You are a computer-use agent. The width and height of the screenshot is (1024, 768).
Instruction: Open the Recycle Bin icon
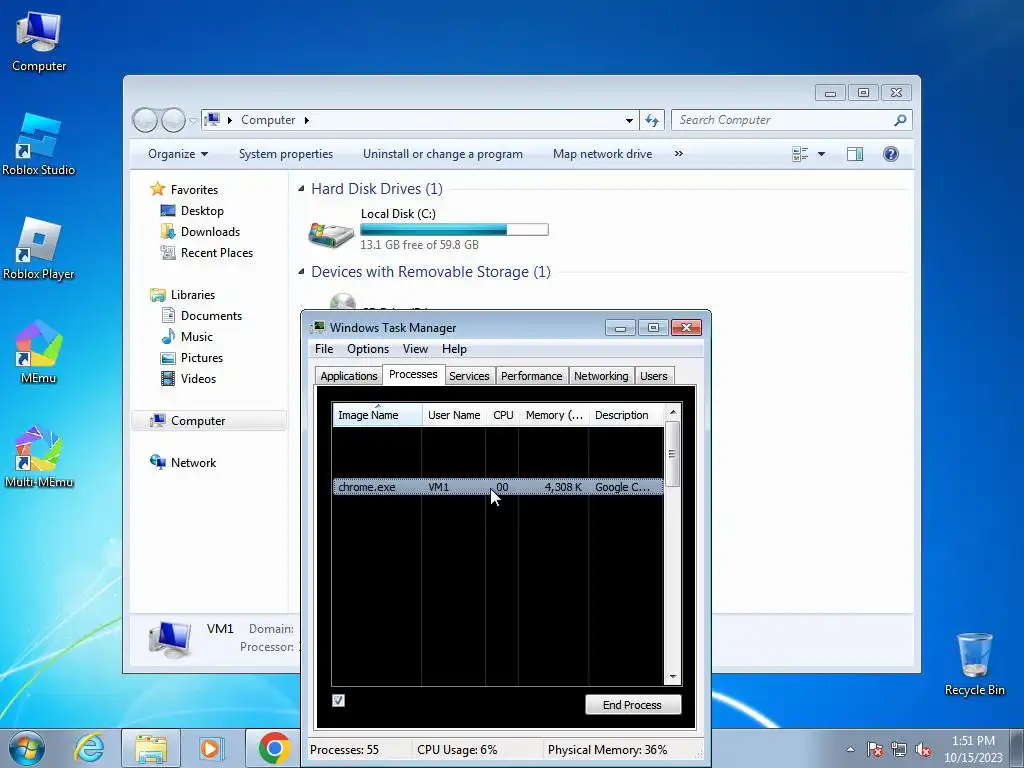click(x=974, y=664)
